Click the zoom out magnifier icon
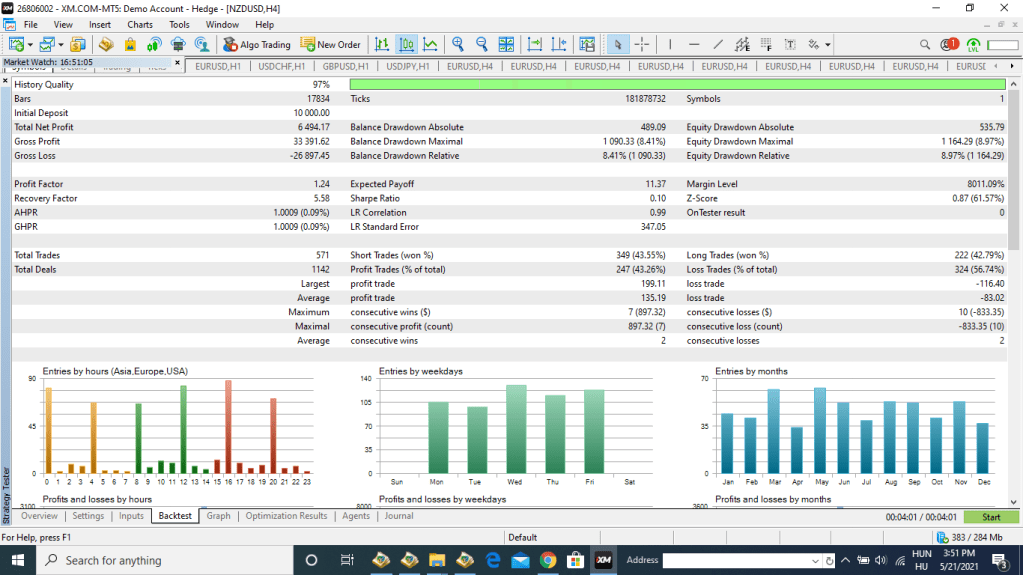The width and height of the screenshot is (1023, 575). tap(482, 44)
